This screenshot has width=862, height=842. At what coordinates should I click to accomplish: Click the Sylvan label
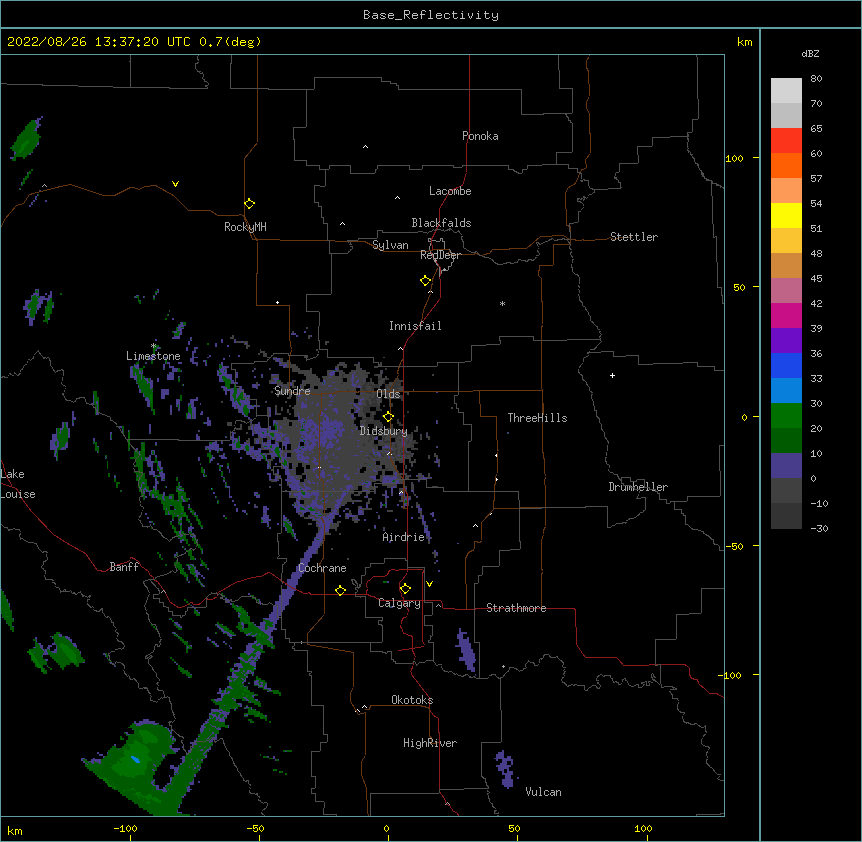click(390, 245)
